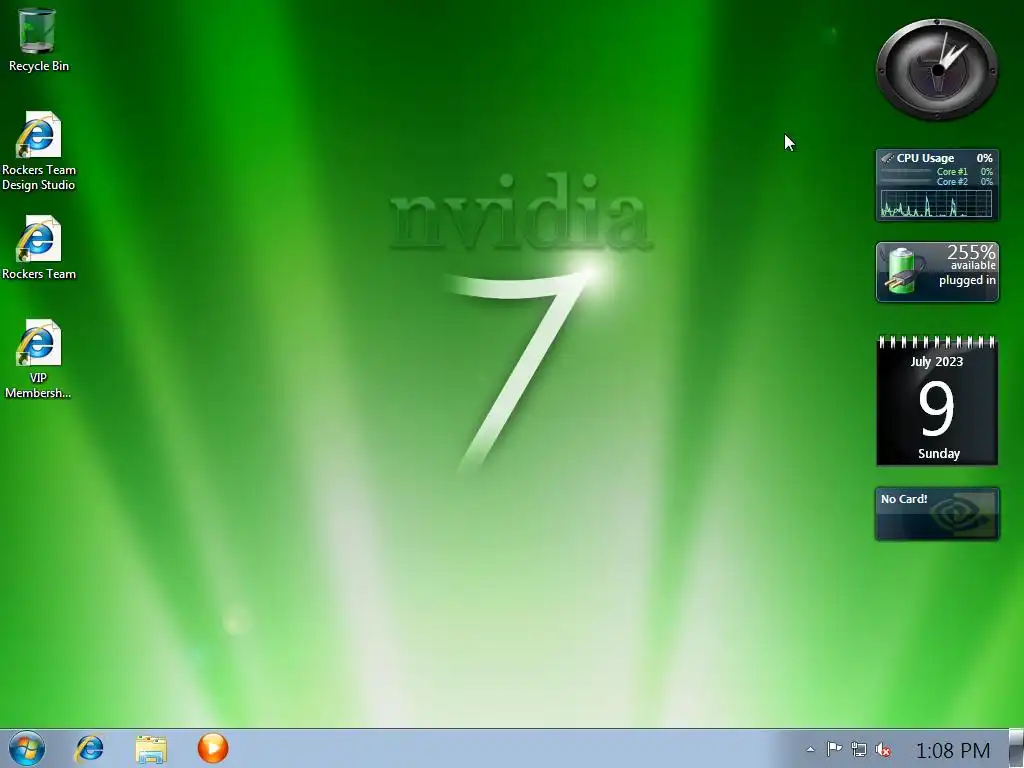This screenshot has width=1024, height=768.
Task: Click the Core #2 usage label
Action: point(952,182)
